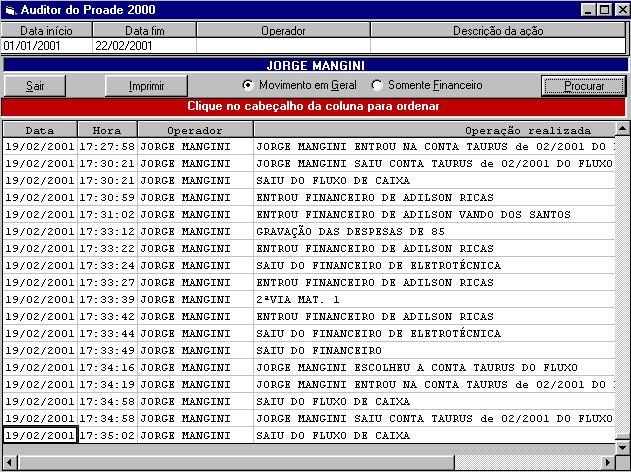Image resolution: width=631 pixels, height=472 pixels.
Task: Click the Data início field 01/01/2001
Action: coord(46,45)
